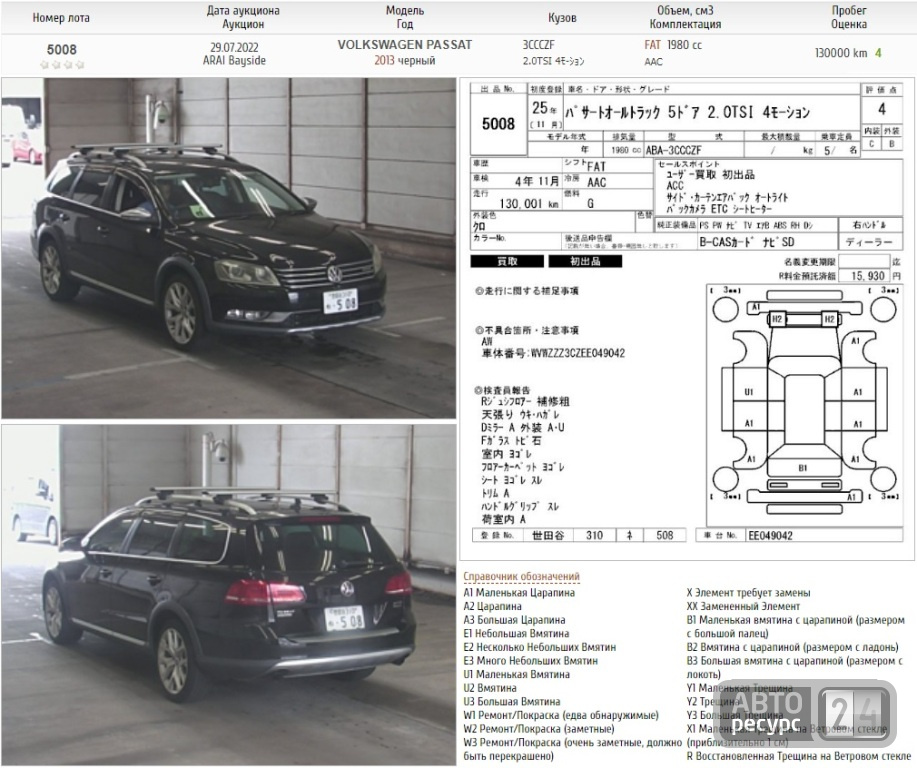Click the black 買取 label on sheet
Viewport: 917px width, 768px height.
507,261
